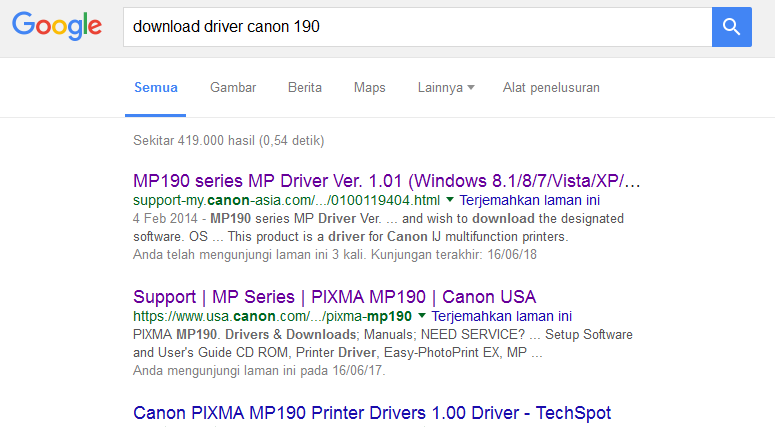Click the 'Sekitar 419.000 hasil (0,54 detik)' text

(x=228, y=141)
